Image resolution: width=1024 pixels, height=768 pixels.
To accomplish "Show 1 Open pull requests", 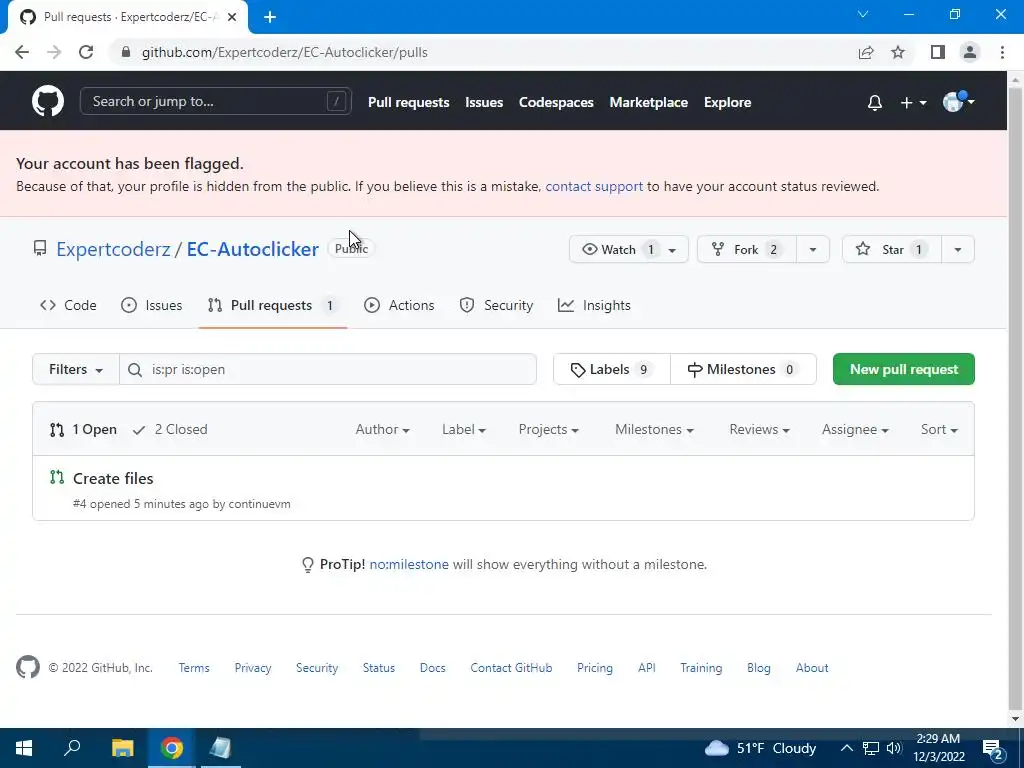I will click(84, 429).
